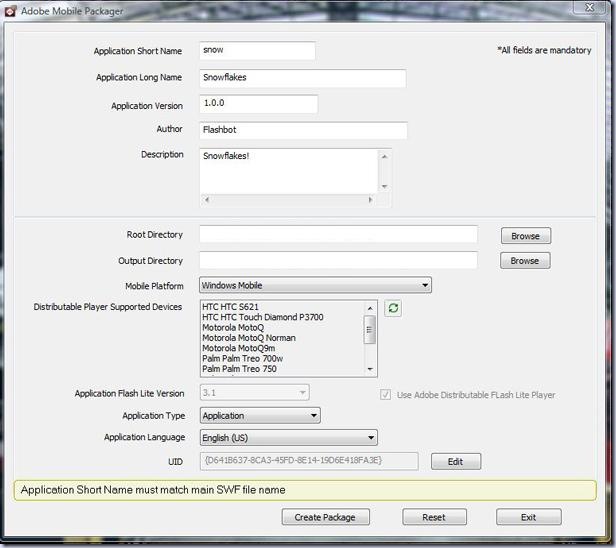616x548 pixels.
Task: Expand the Application Type dropdown
Action: coord(260,415)
